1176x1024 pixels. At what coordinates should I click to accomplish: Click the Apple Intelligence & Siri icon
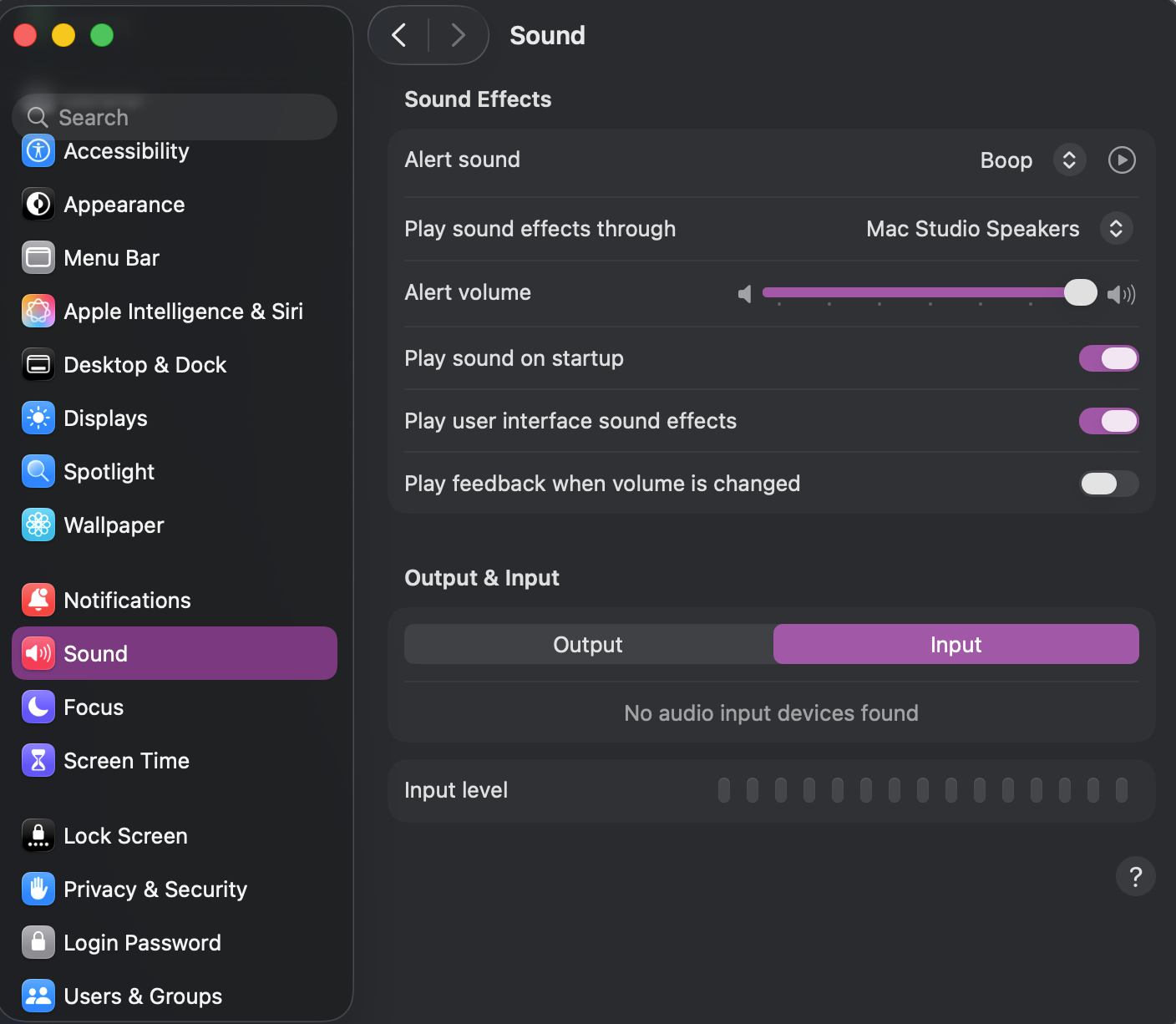[x=38, y=312]
